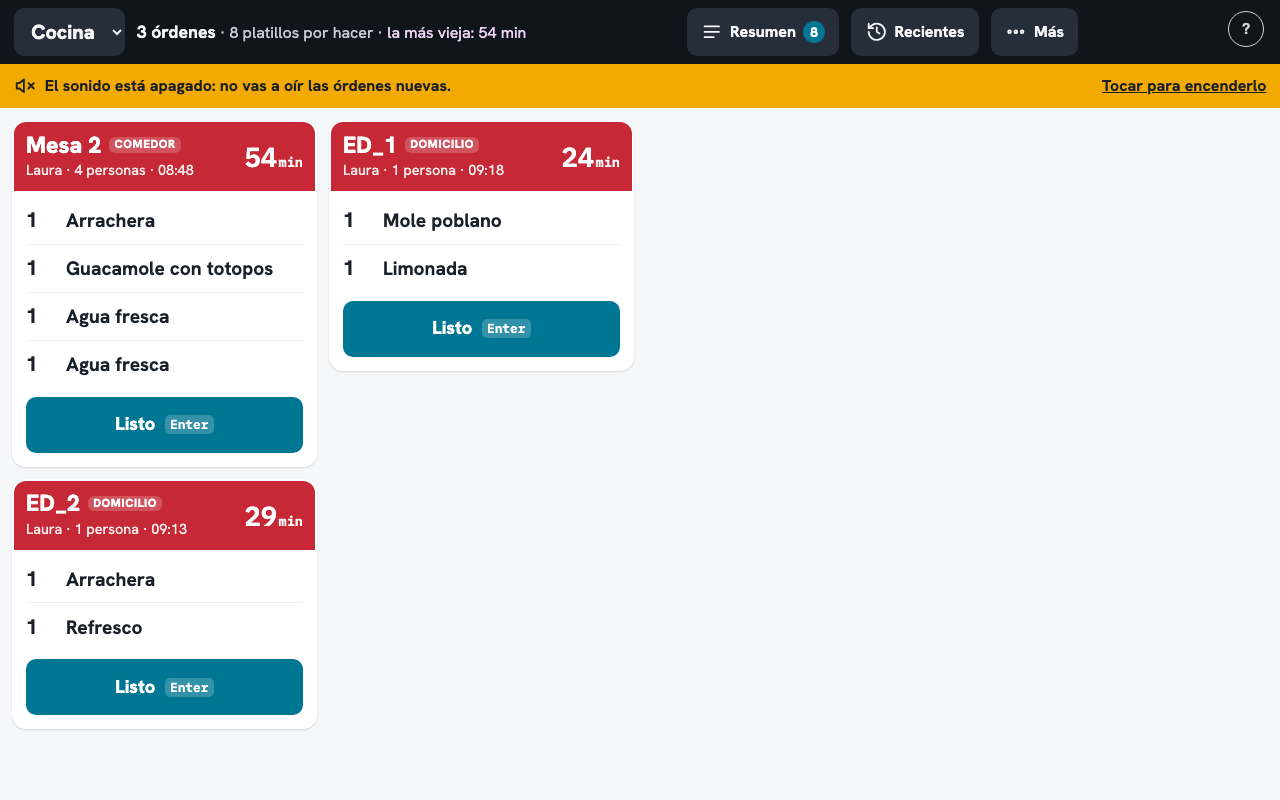Viewport: 1280px width, 800px height.
Task: Click the sound-off warning message text
Action: 248,86
